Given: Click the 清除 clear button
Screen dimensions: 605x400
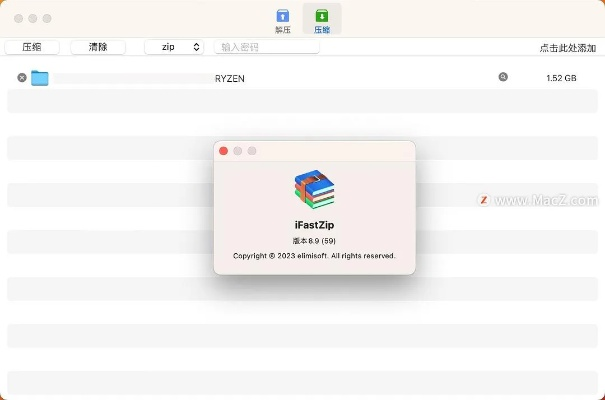Looking at the screenshot, I should [98, 47].
